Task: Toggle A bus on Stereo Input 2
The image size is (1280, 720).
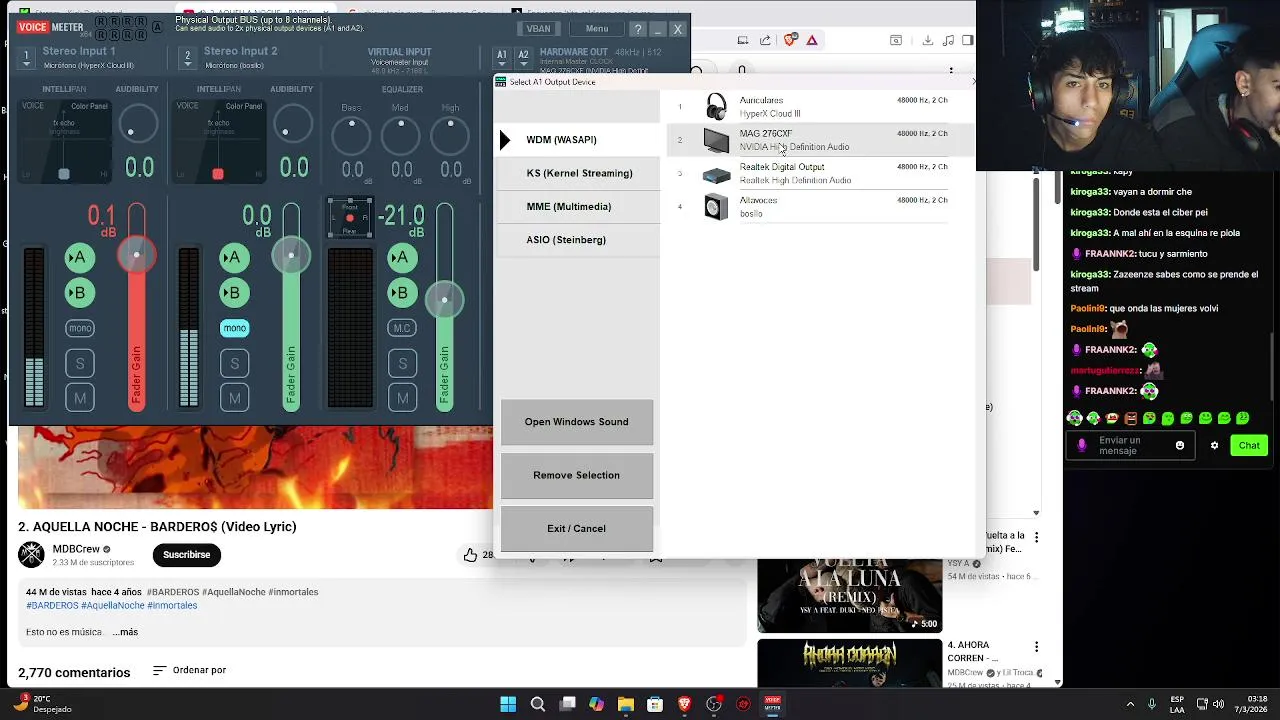Action: coord(234,258)
